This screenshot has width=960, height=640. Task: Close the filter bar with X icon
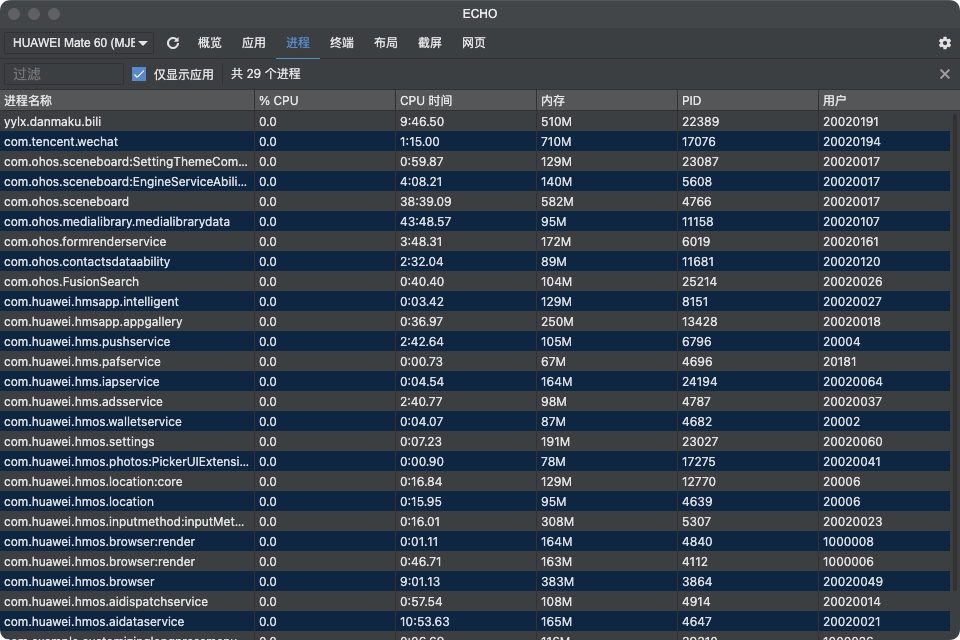[944, 74]
